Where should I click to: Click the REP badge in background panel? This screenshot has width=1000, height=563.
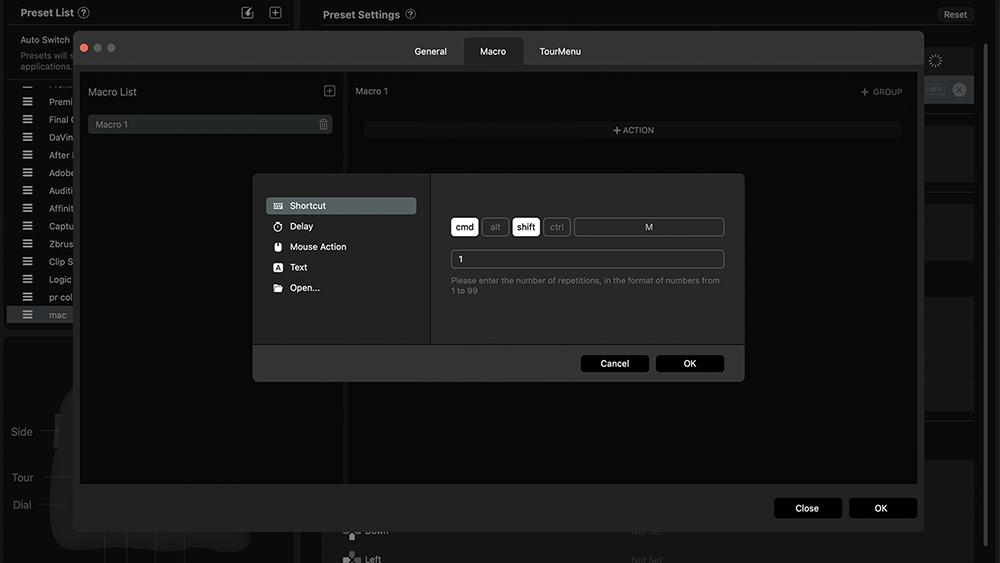click(x=935, y=90)
